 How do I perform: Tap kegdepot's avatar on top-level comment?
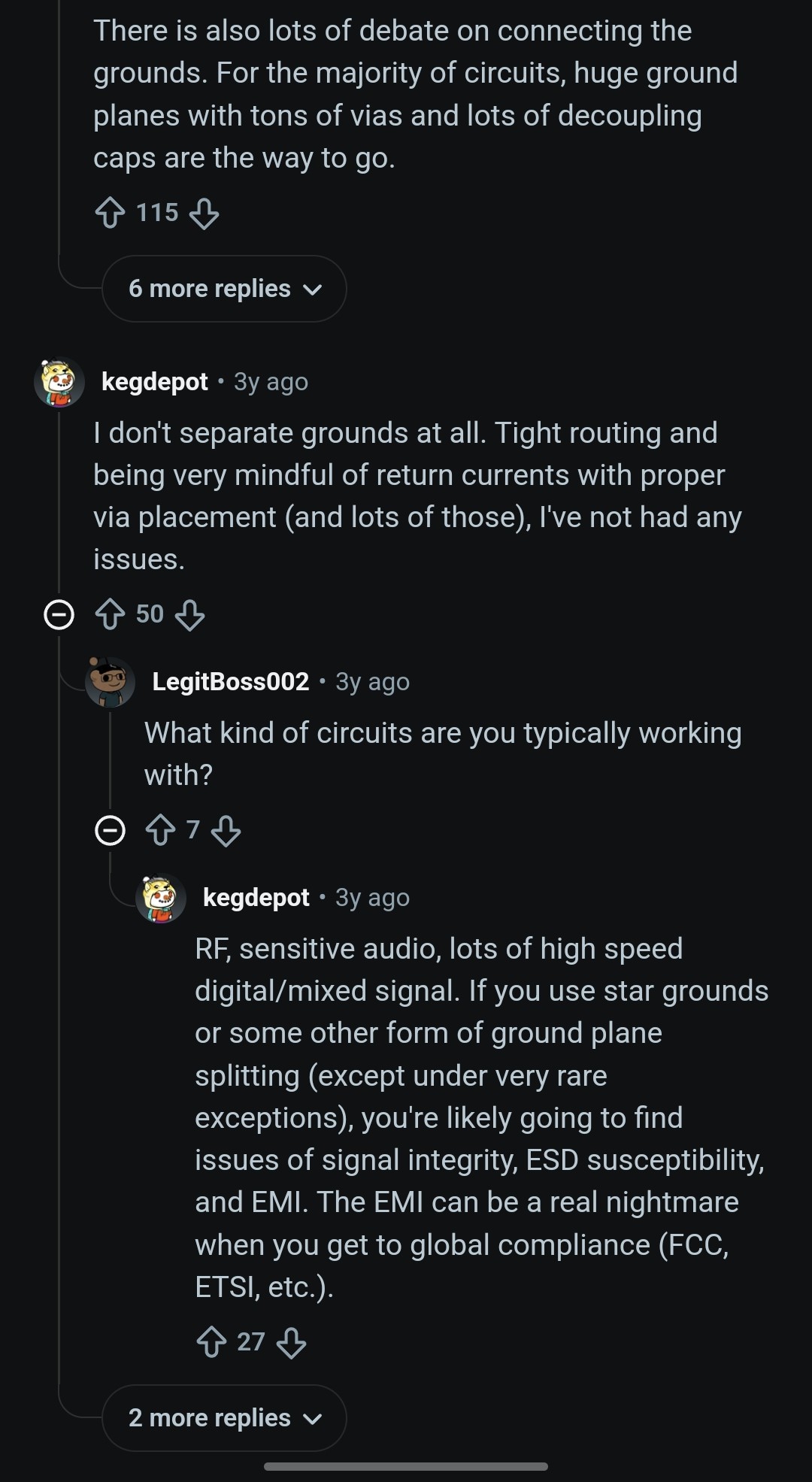click(x=59, y=382)
